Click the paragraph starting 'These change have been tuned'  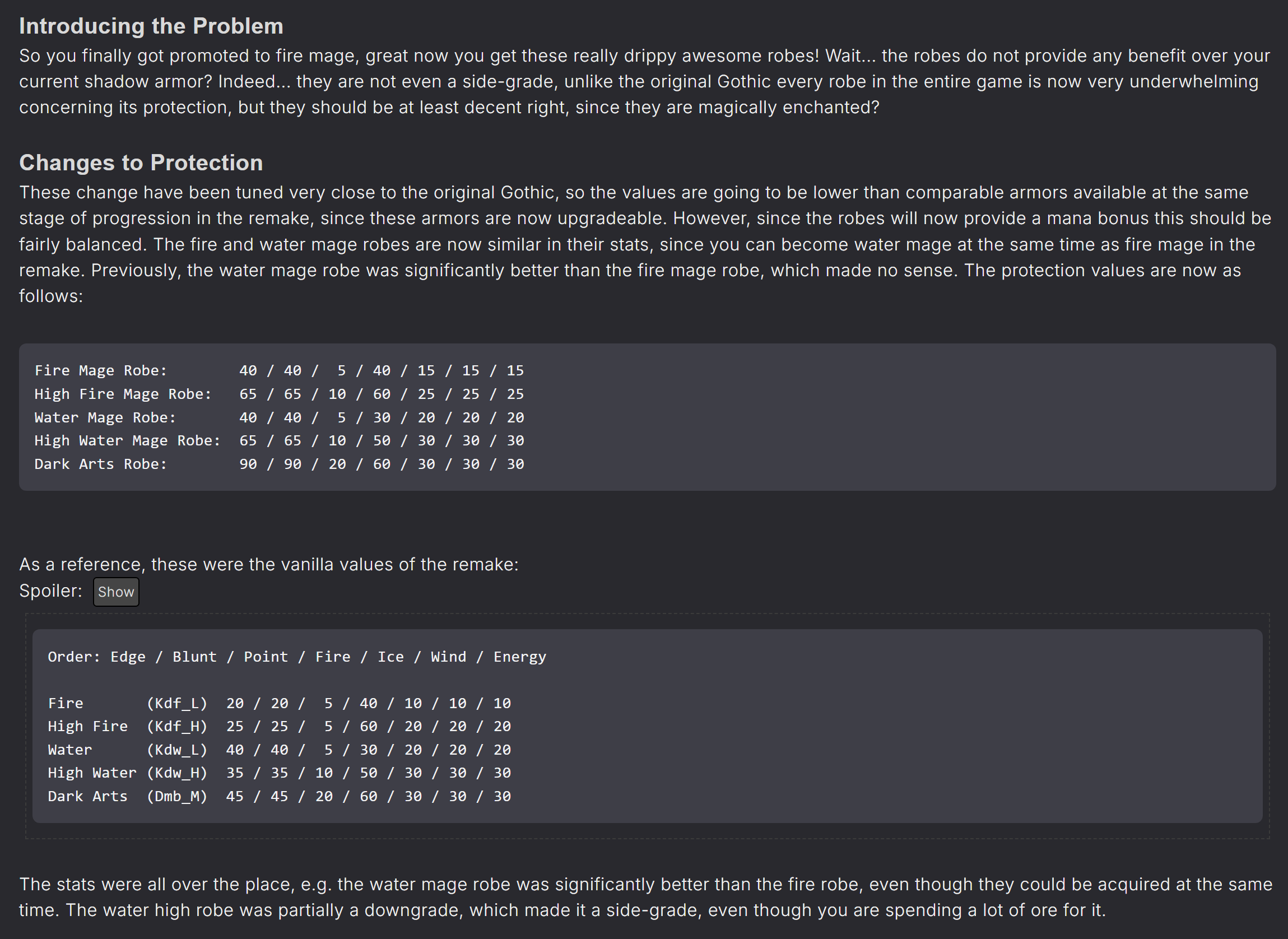(x=645, y=244)
